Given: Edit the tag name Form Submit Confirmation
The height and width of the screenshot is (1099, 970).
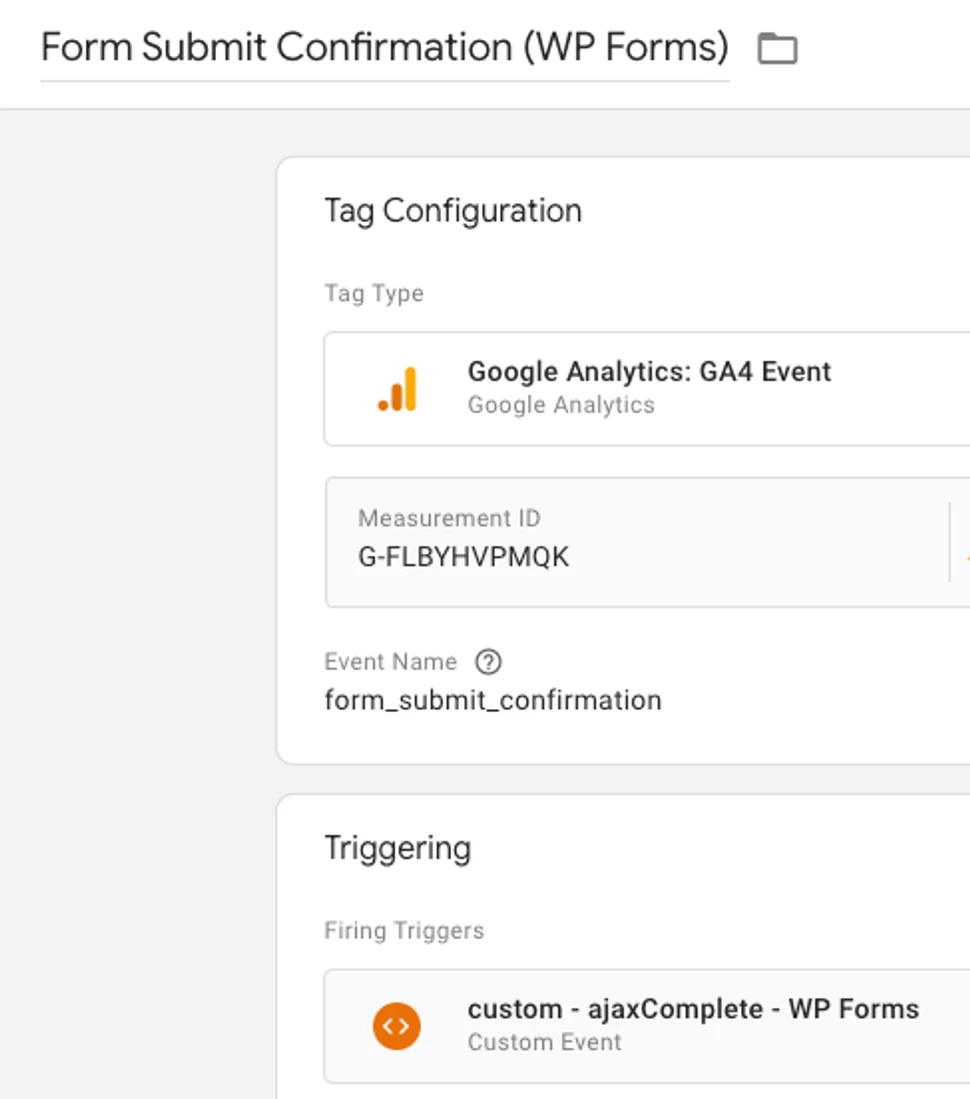Looking at the screenshot, I should pyautogui.click(x=384, y=48).
